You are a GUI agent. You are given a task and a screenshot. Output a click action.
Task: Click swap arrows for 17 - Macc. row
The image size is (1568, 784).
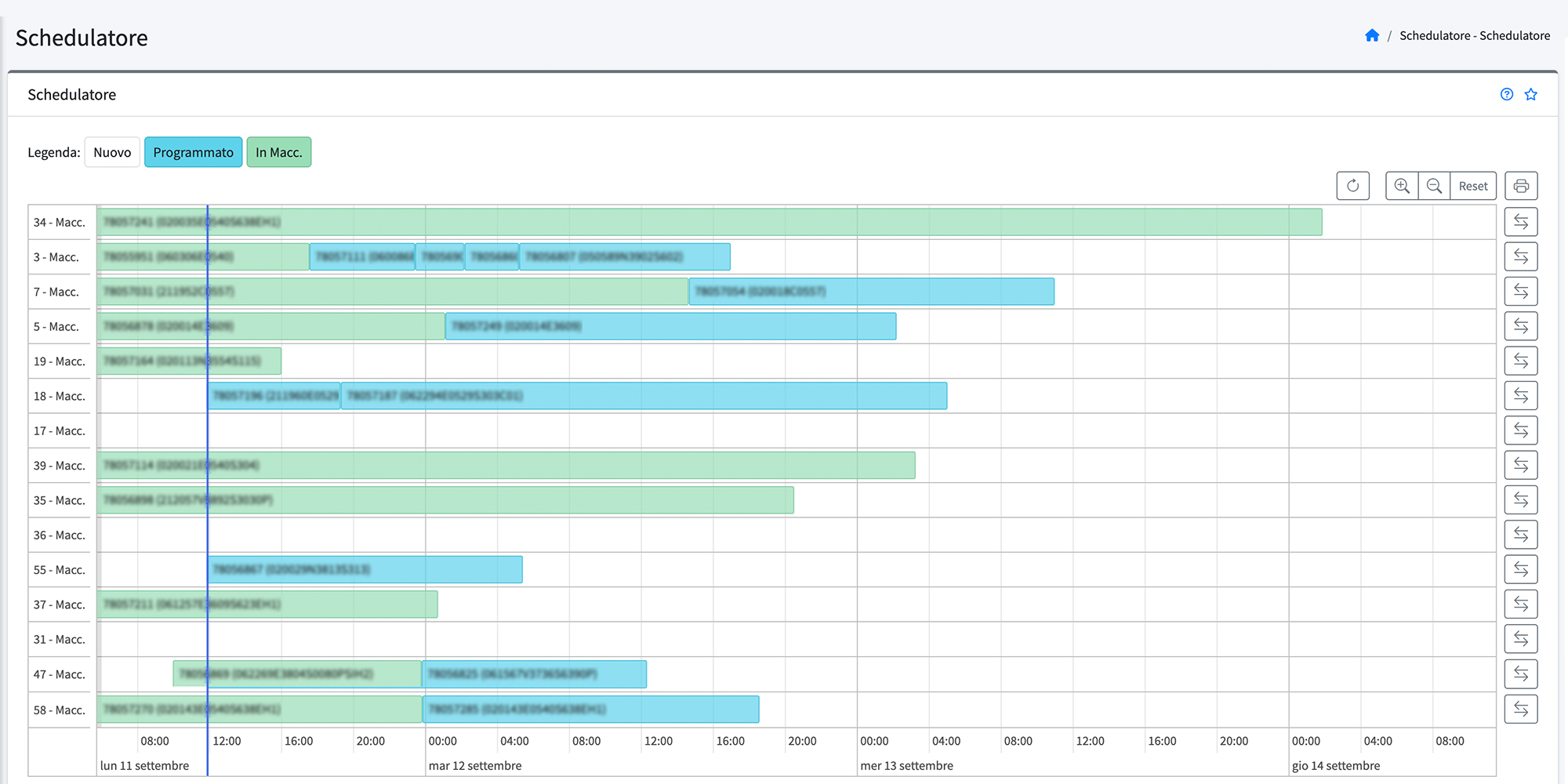click(x=1520, y=430)
